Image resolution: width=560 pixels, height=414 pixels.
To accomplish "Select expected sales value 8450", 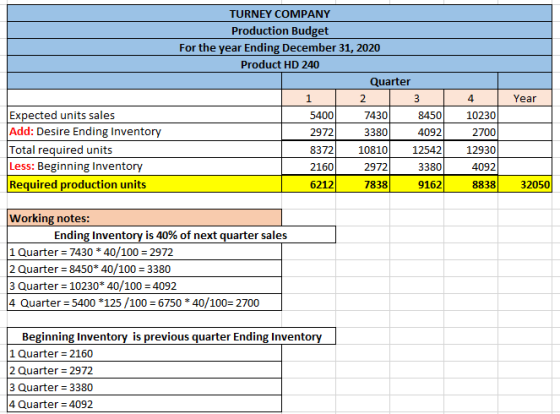I will coord(416,115).
